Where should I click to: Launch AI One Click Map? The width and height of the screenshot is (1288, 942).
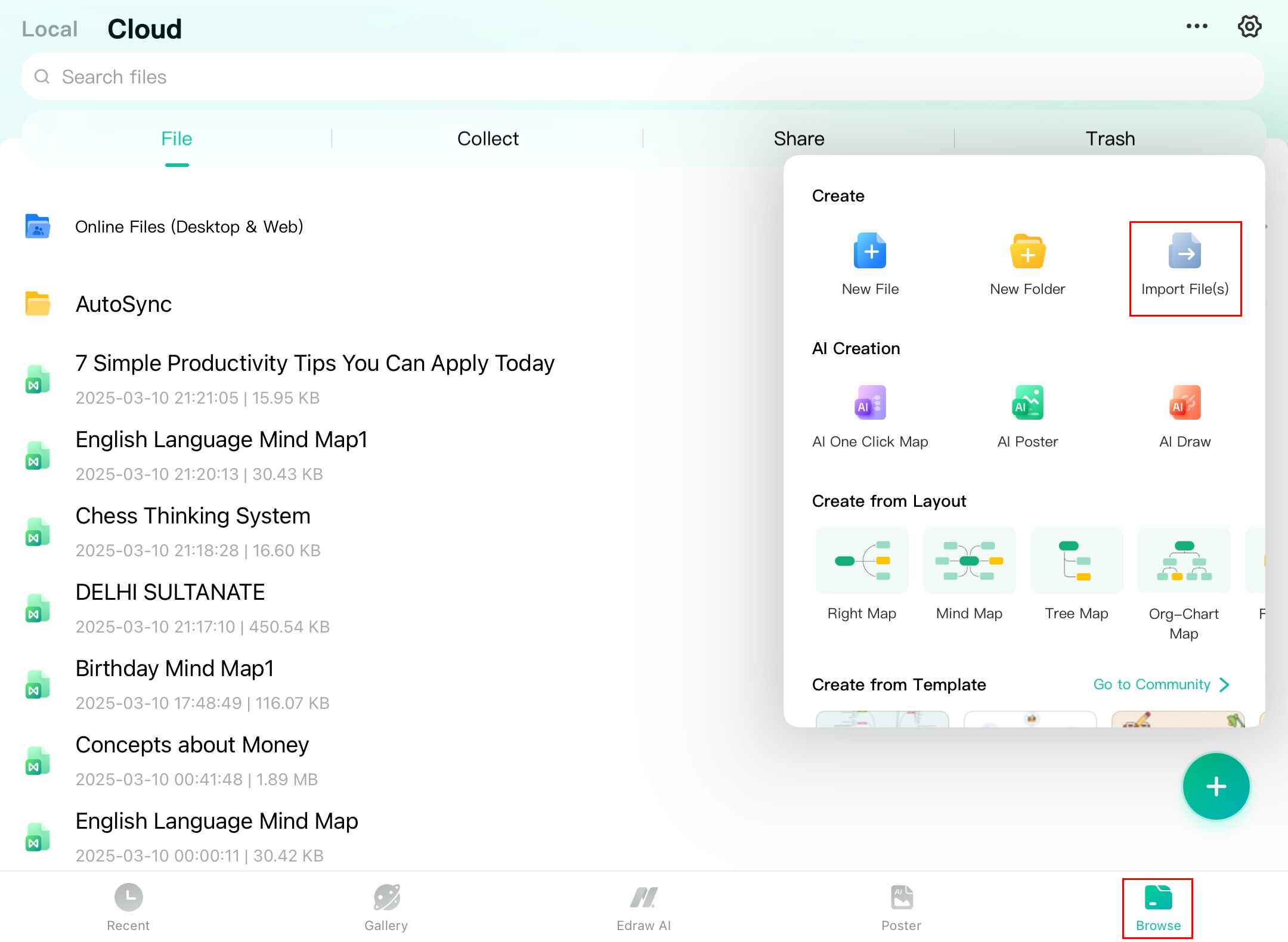[870, 404]
